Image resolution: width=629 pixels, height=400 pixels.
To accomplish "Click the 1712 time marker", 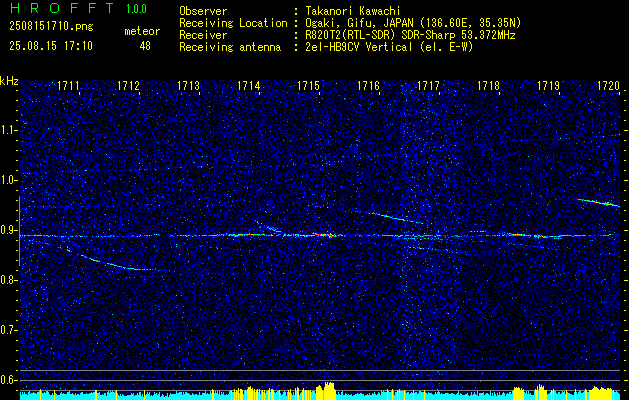I will [x=128, y=85].
